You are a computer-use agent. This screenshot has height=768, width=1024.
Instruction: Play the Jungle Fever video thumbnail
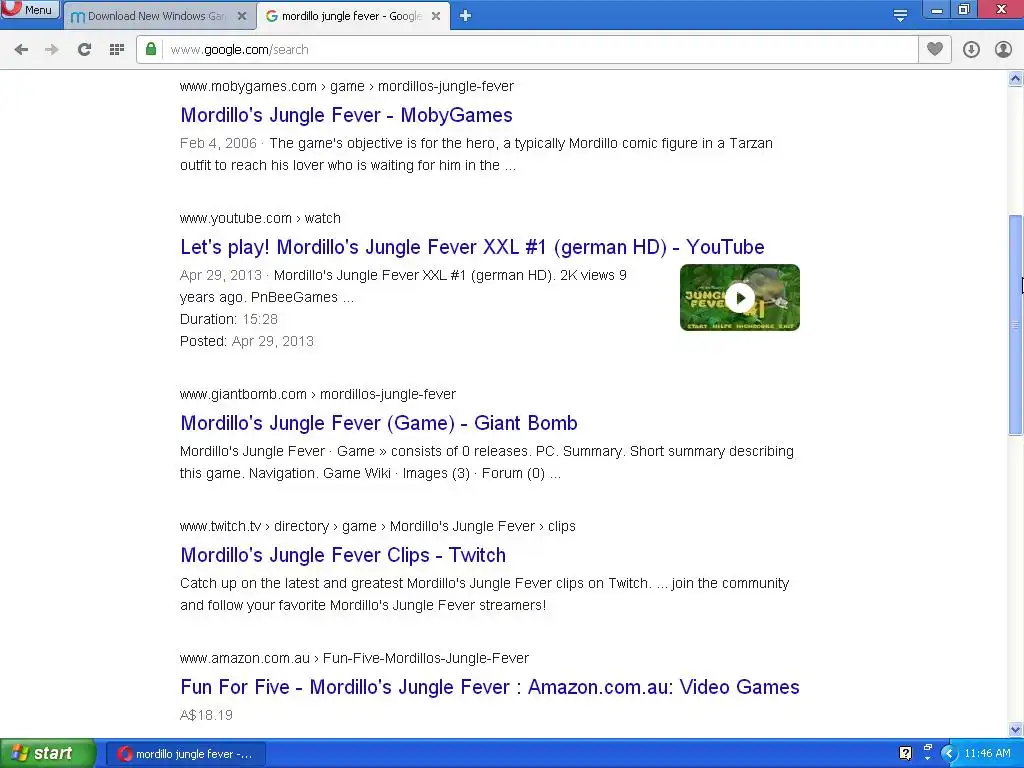740,298
